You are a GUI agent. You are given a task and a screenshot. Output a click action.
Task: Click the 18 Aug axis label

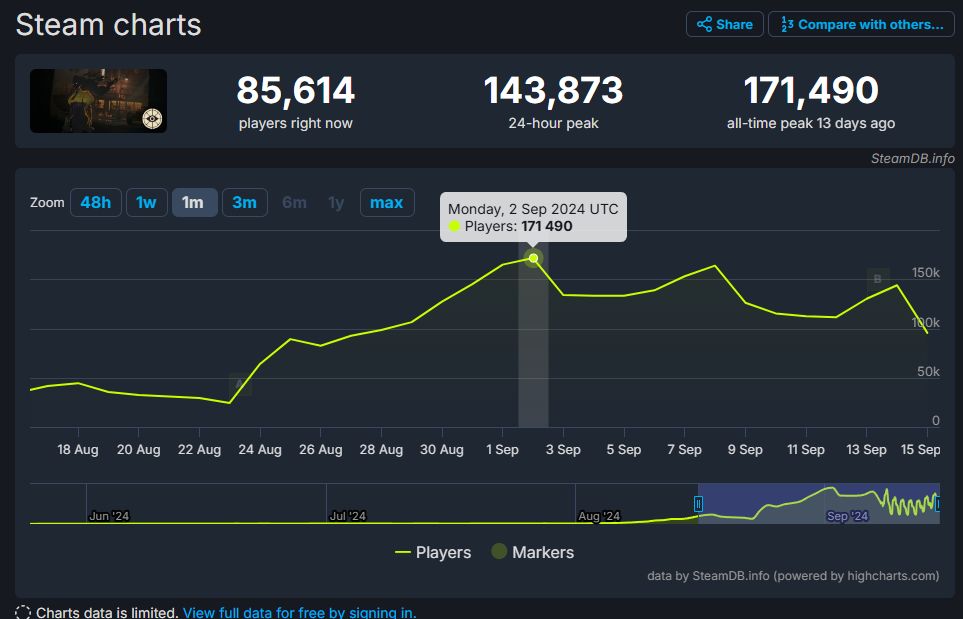coord(78,450)
